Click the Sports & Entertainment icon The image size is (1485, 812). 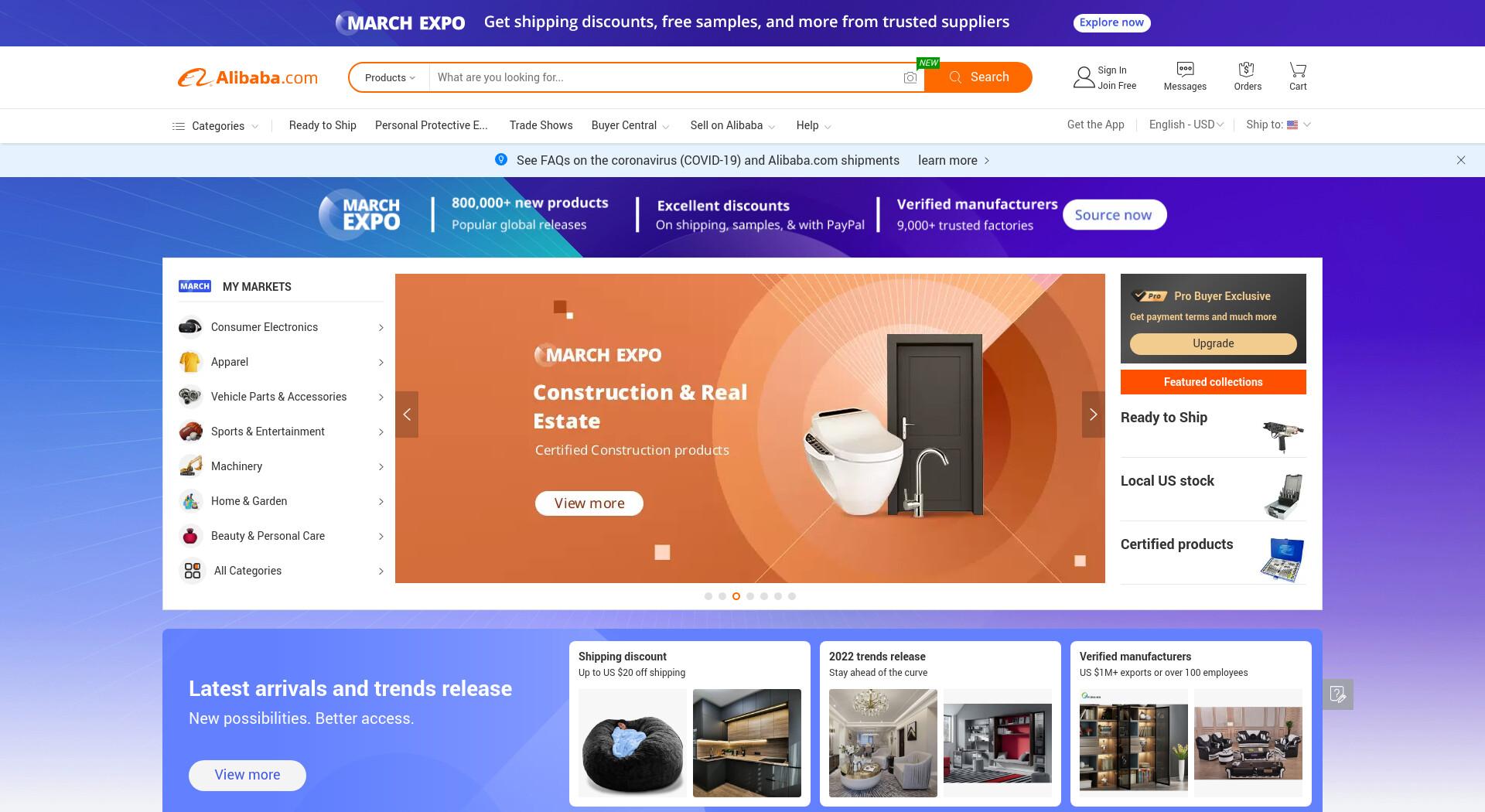(x=190, y=432)
